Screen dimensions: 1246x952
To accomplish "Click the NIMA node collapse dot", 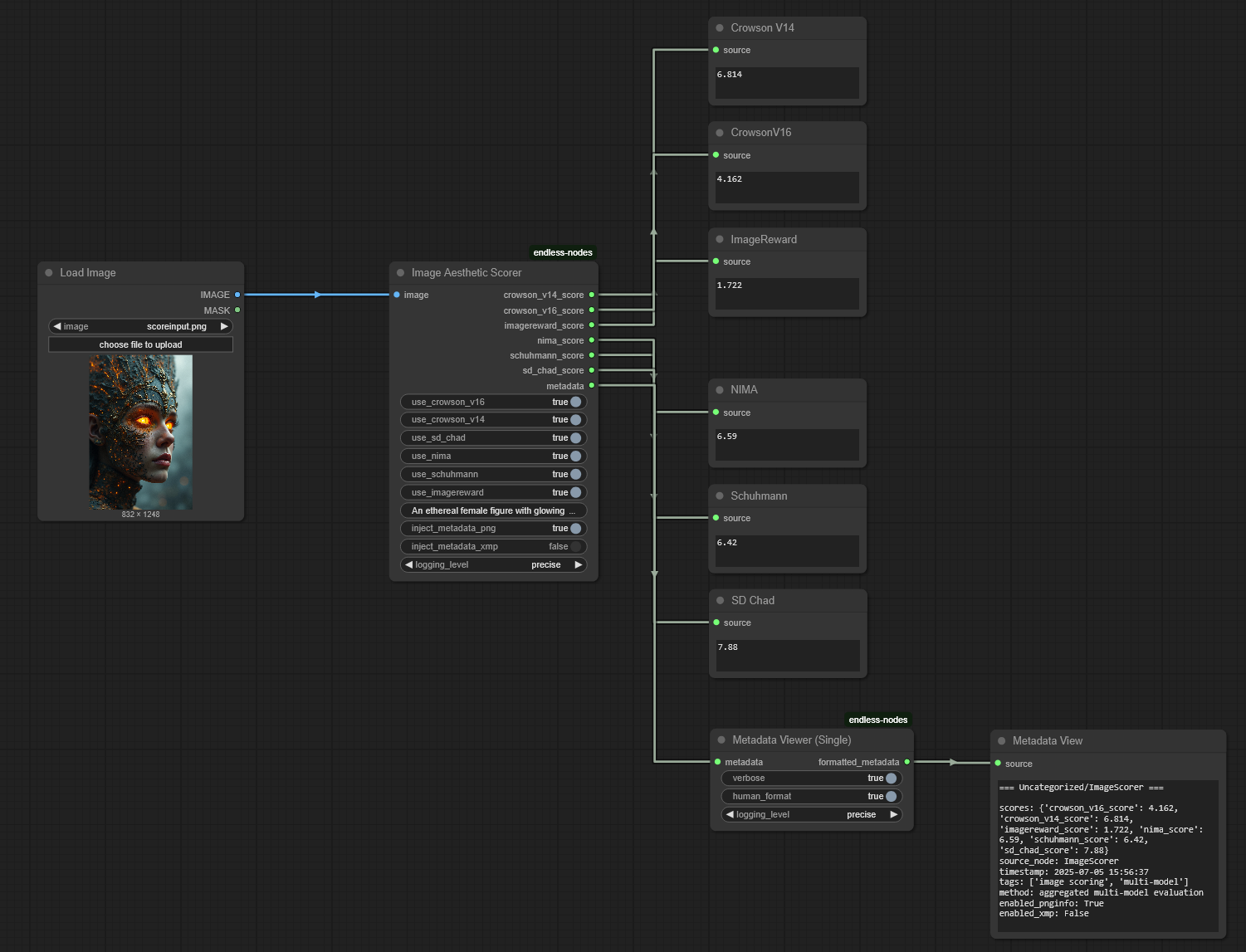I will [720, 390].
